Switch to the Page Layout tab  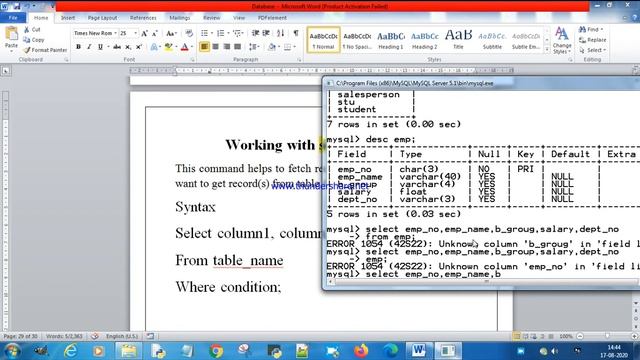click(102, 18)
